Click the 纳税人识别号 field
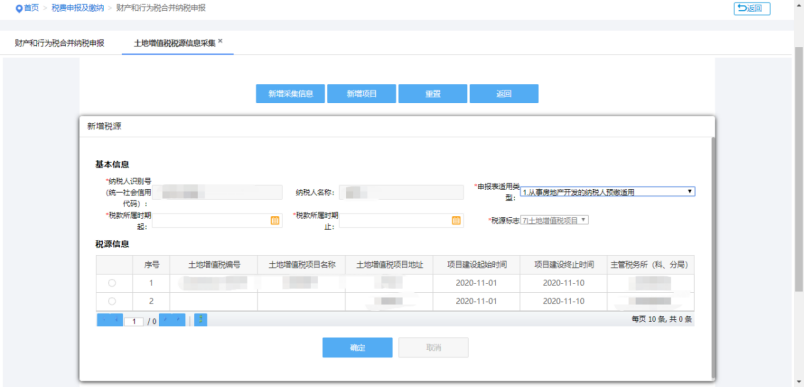804x387 pixels. [x=217, y=192]
